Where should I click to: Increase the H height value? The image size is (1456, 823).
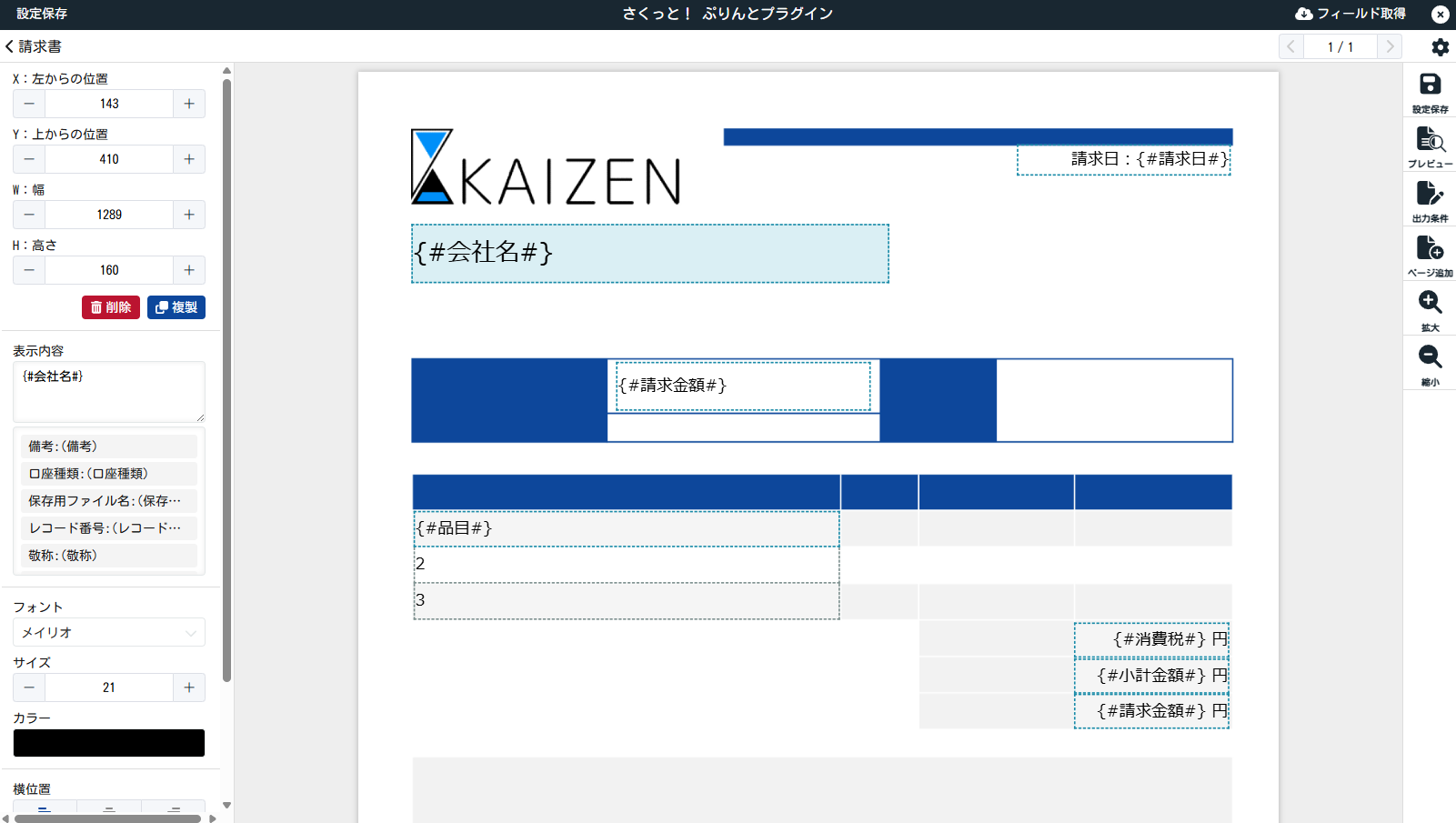pos(189,270)
